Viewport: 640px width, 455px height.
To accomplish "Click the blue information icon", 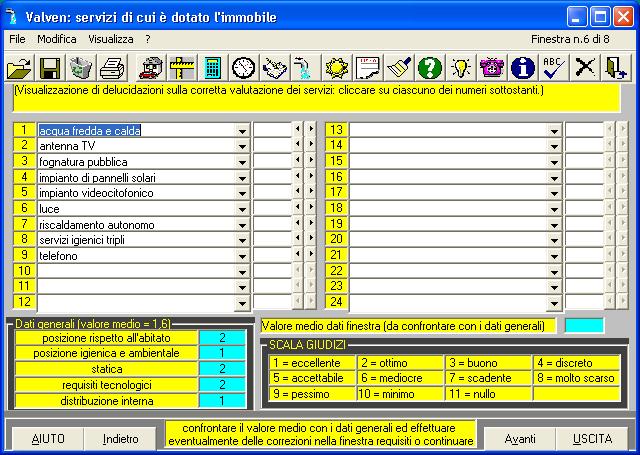I will click(x=521, y=68).
